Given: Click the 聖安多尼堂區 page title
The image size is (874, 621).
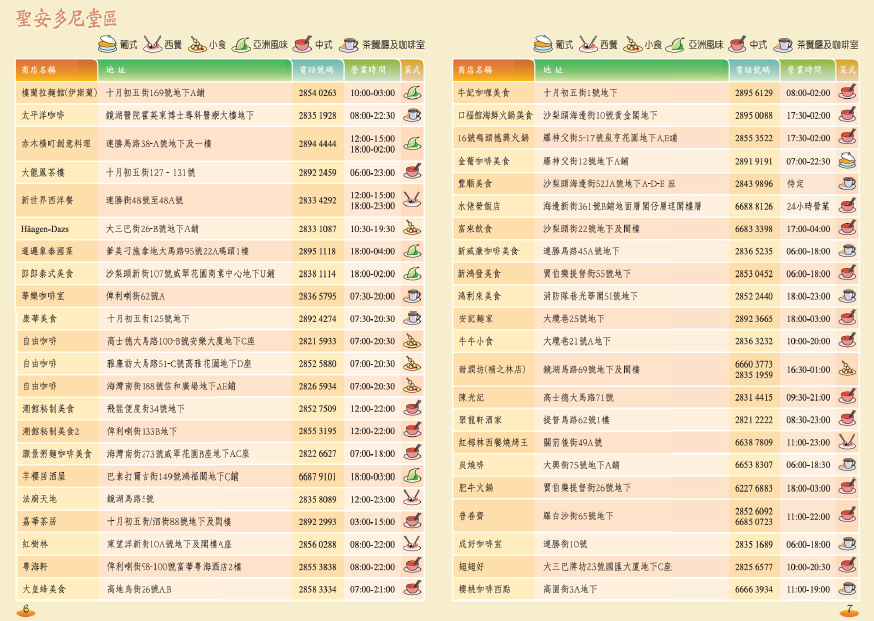Looking at the screenshot, I should (x=68, y=19).
